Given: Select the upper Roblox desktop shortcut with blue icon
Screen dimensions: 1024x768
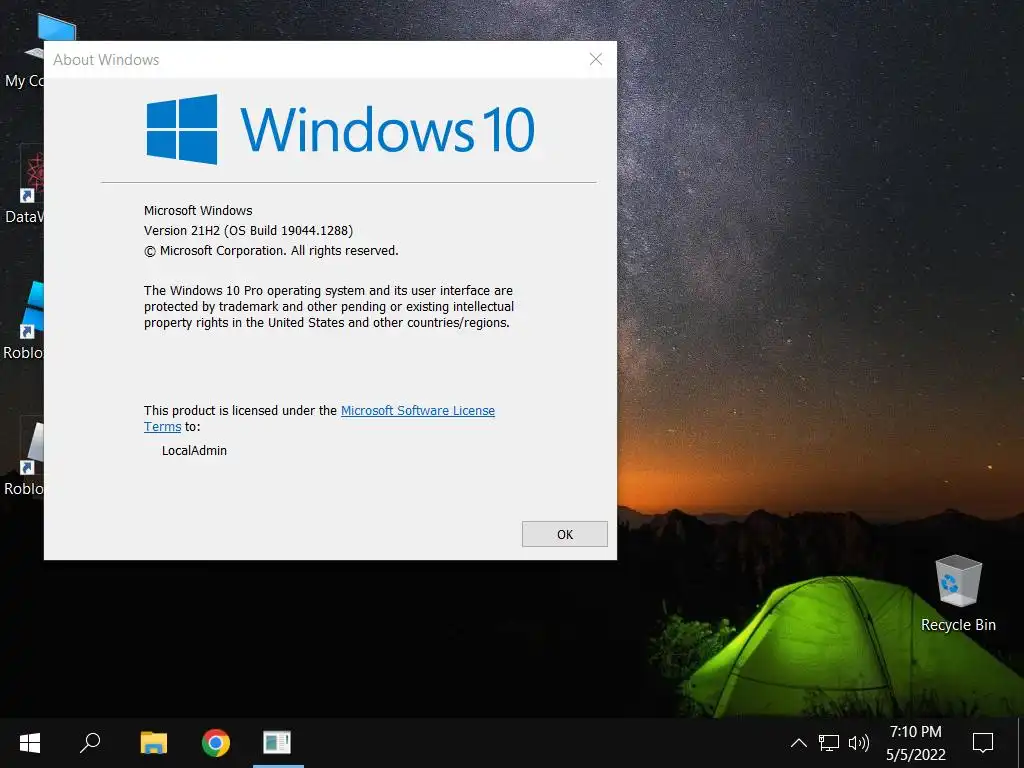Looking at the screenshot, I should click(x=24, y=321).
